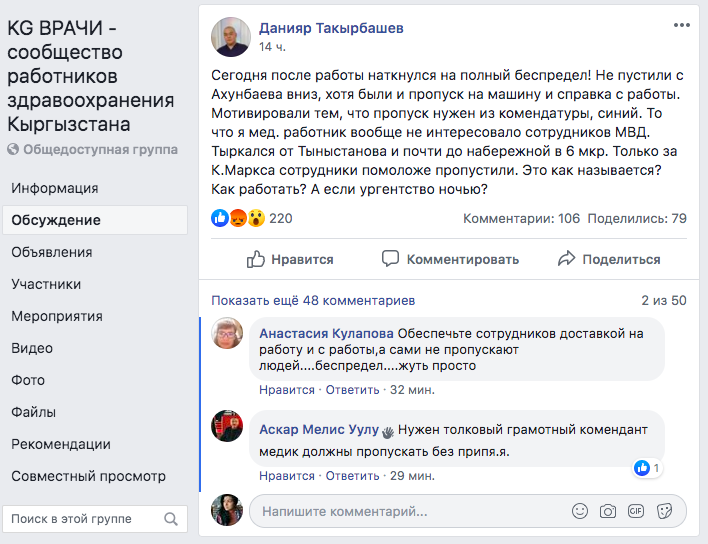Click the Комментировать button
This screenshot has width=708, height=544.
click(x=450, y=259)
